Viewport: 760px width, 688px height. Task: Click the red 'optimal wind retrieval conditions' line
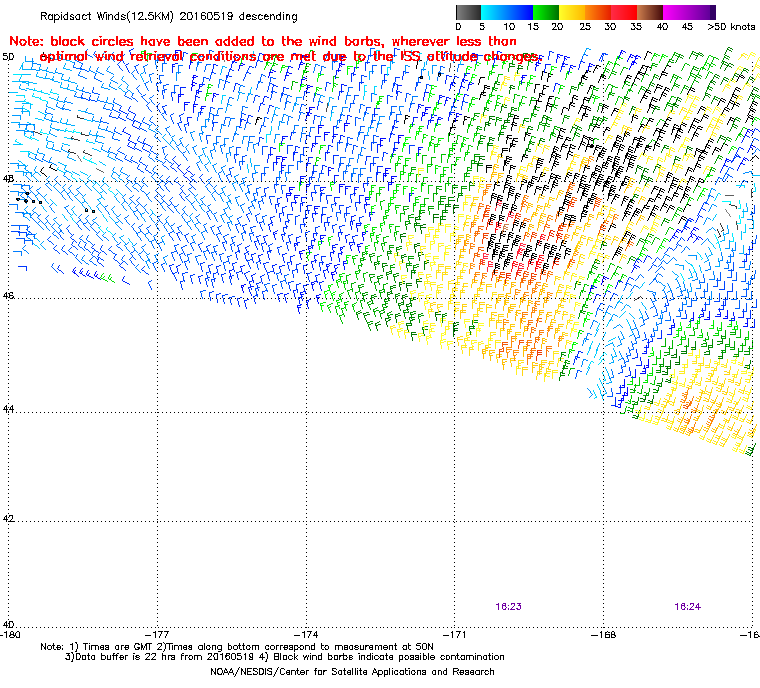(x=290, y=57)
